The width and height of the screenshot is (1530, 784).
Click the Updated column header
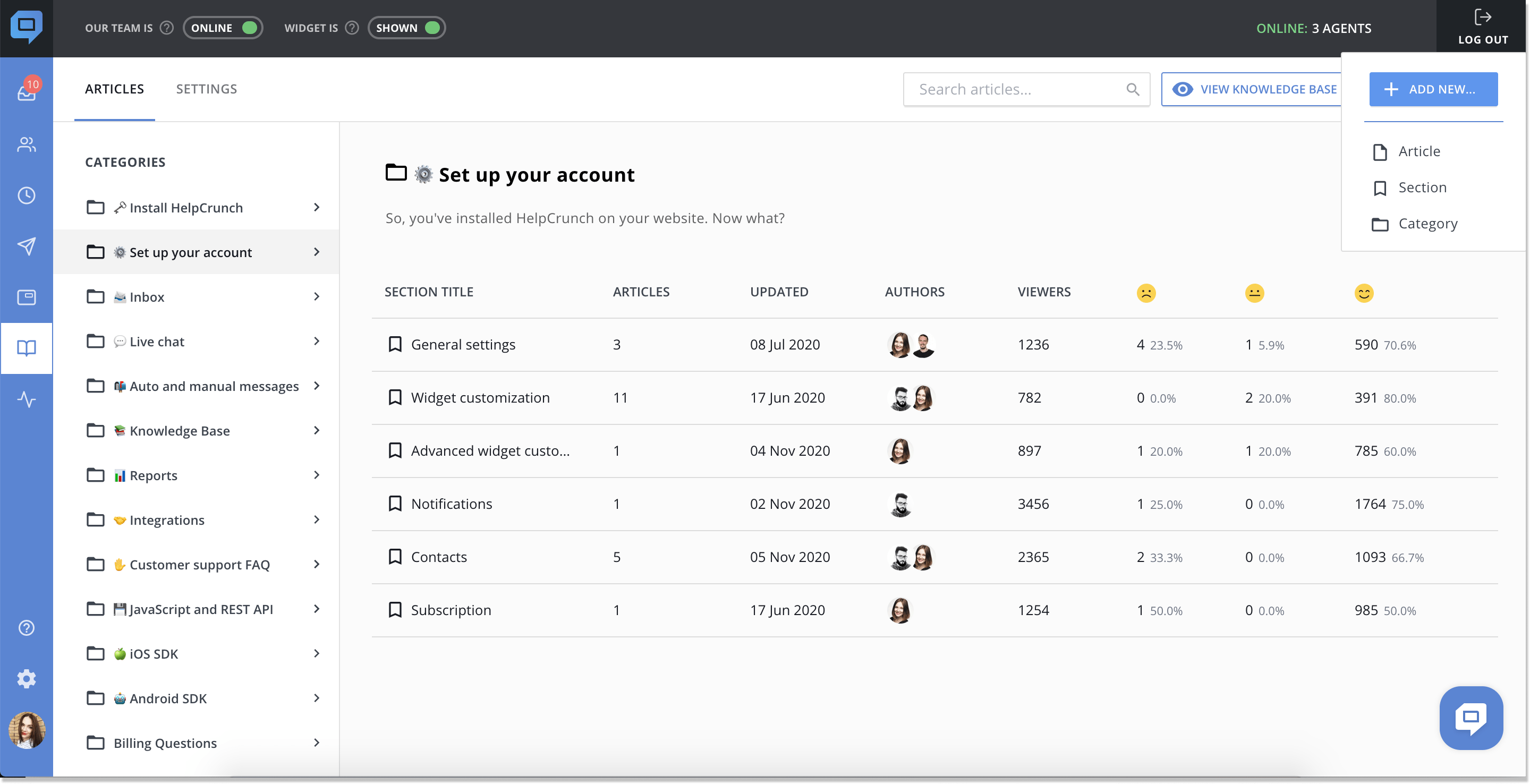pyautogui.click(x=779, y=292)
